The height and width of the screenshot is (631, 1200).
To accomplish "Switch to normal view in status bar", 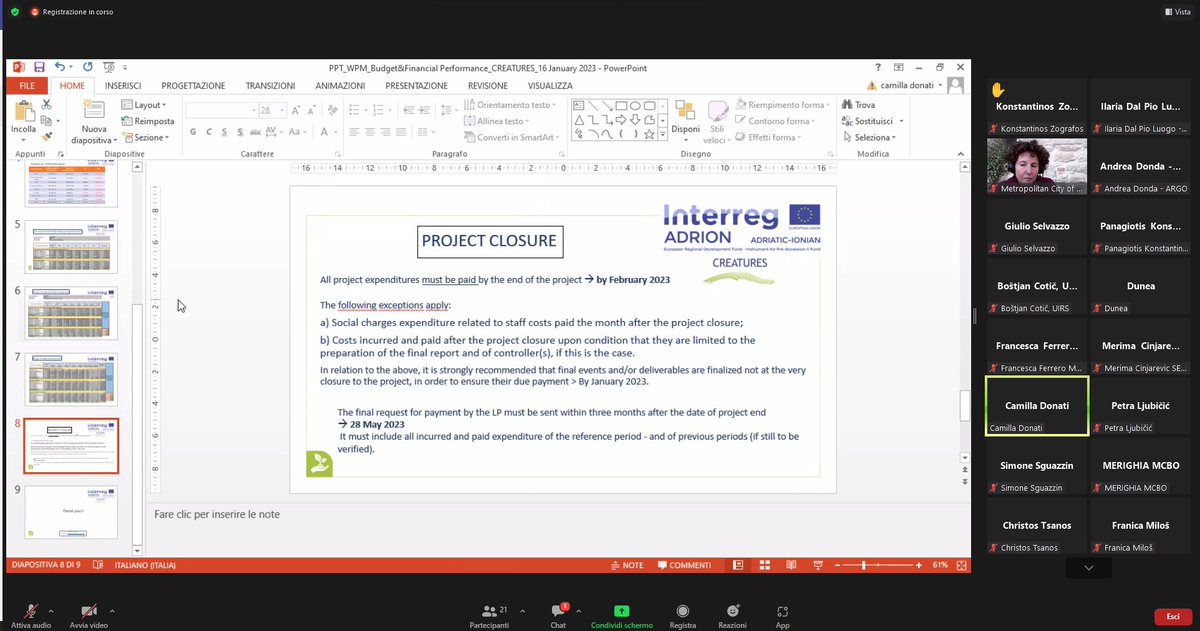I will click(x=738, y=565).
